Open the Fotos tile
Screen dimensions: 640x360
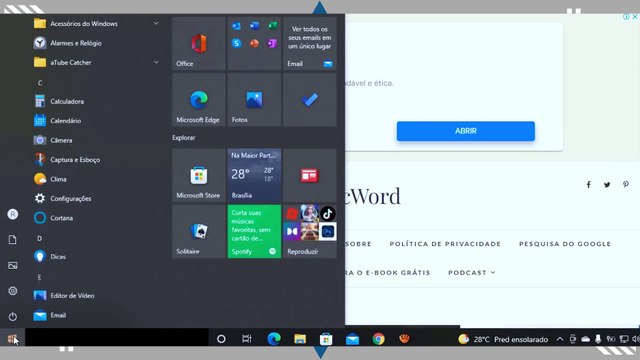click(254, 100)
